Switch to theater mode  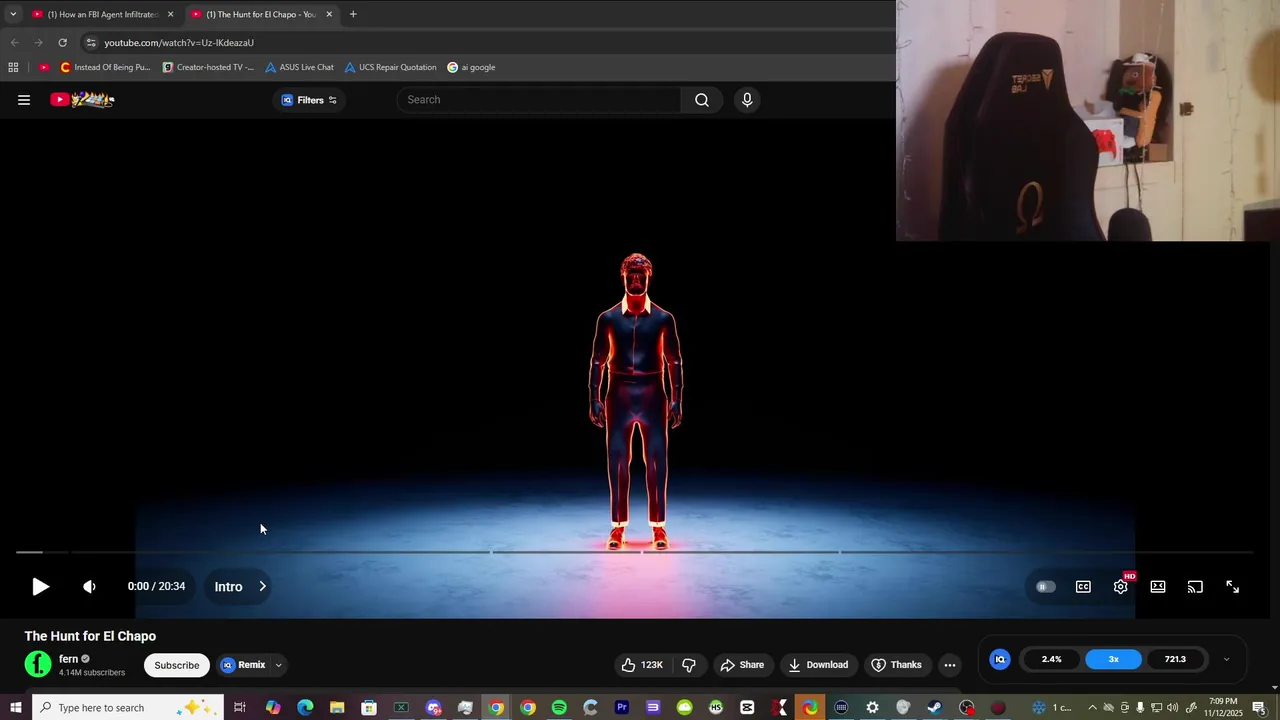coord(1158,587)
